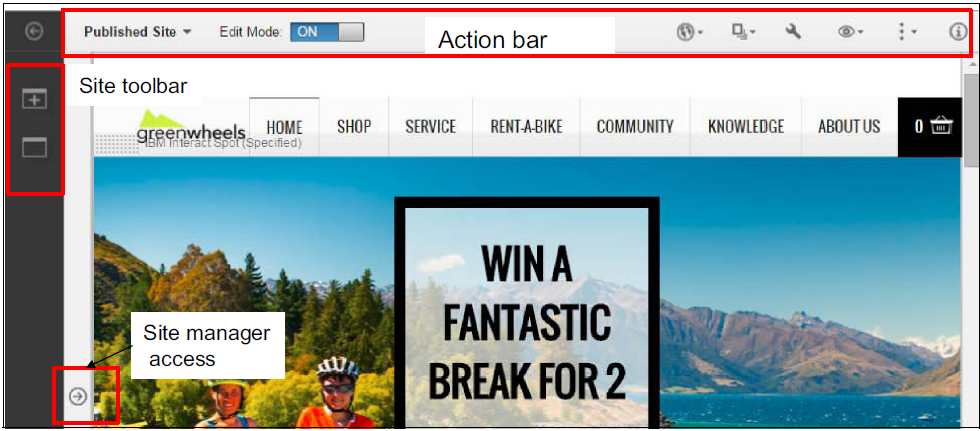
Task: Go to the RENT-A-BIKE page
Action: tap(526, 127)
